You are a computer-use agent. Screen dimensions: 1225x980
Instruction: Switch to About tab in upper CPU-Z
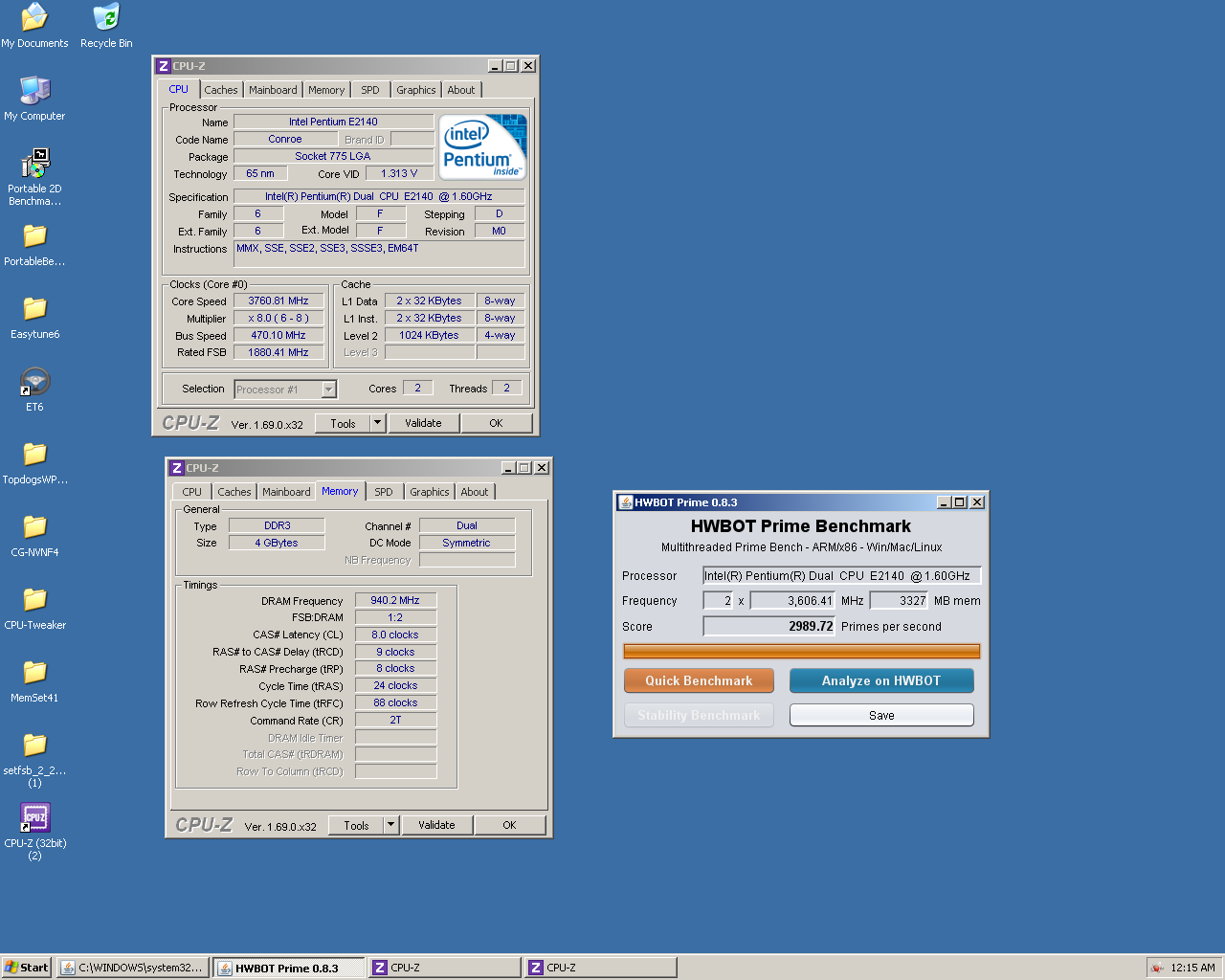tap(461, 90)
